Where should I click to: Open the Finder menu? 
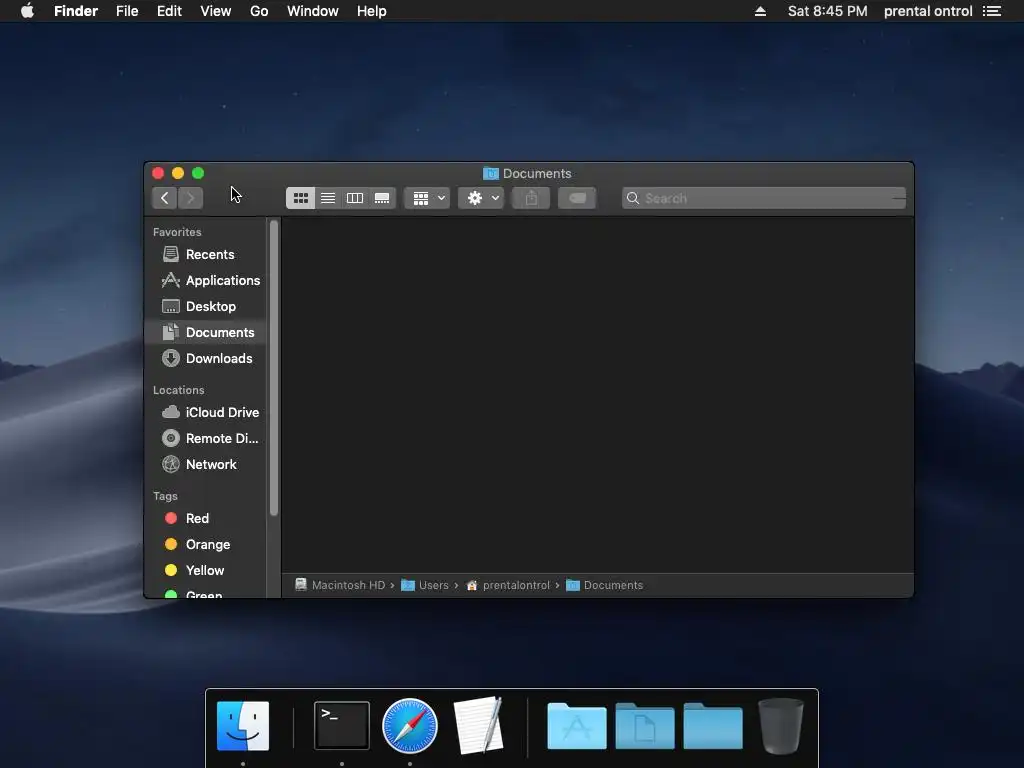76,11
